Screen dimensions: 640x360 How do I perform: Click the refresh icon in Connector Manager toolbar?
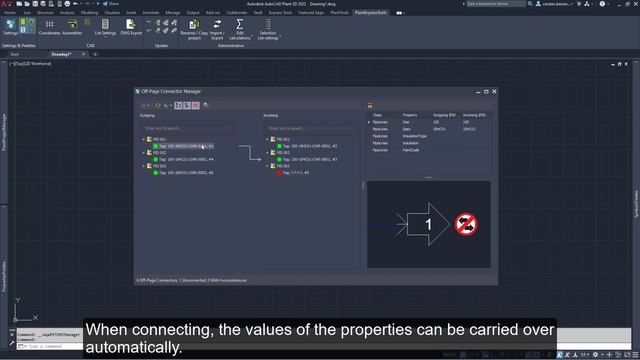158,106
